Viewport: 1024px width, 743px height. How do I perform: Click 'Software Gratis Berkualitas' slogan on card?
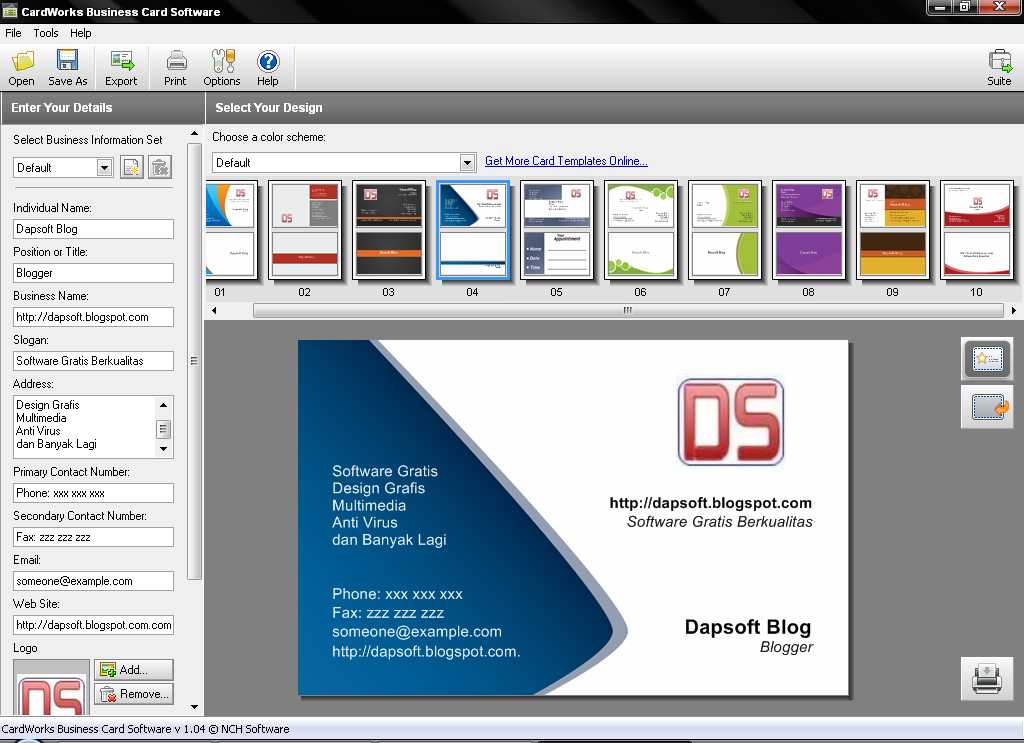[x=720, y=522]
